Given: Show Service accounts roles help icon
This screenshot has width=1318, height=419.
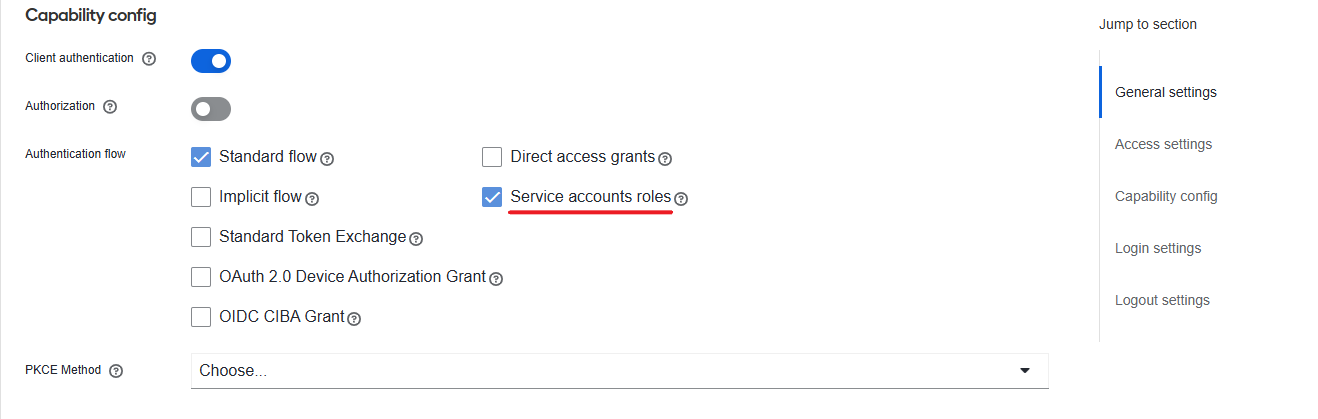Looking at the screenshot, I should pos(681,198).
